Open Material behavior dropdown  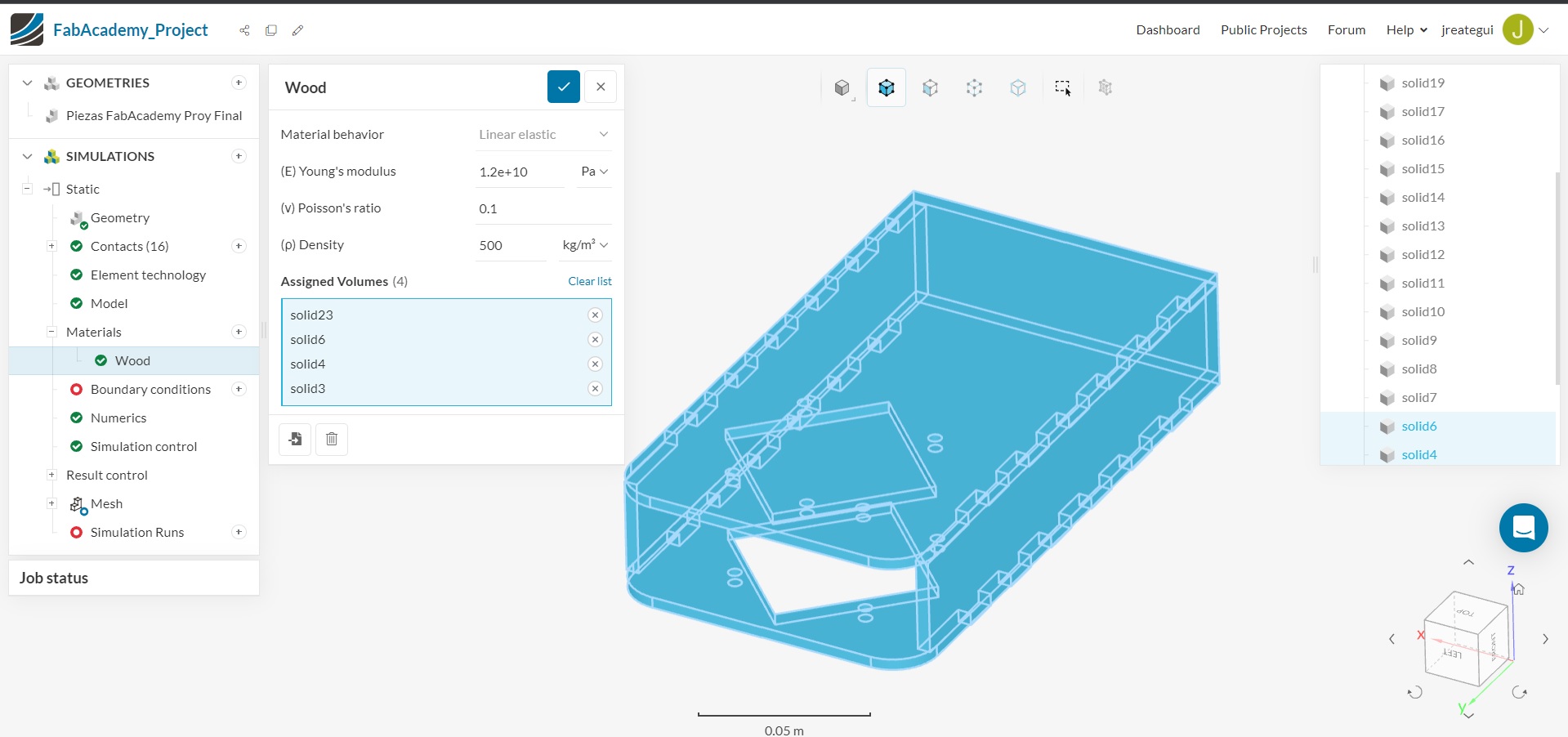click(x=543, y=134)
